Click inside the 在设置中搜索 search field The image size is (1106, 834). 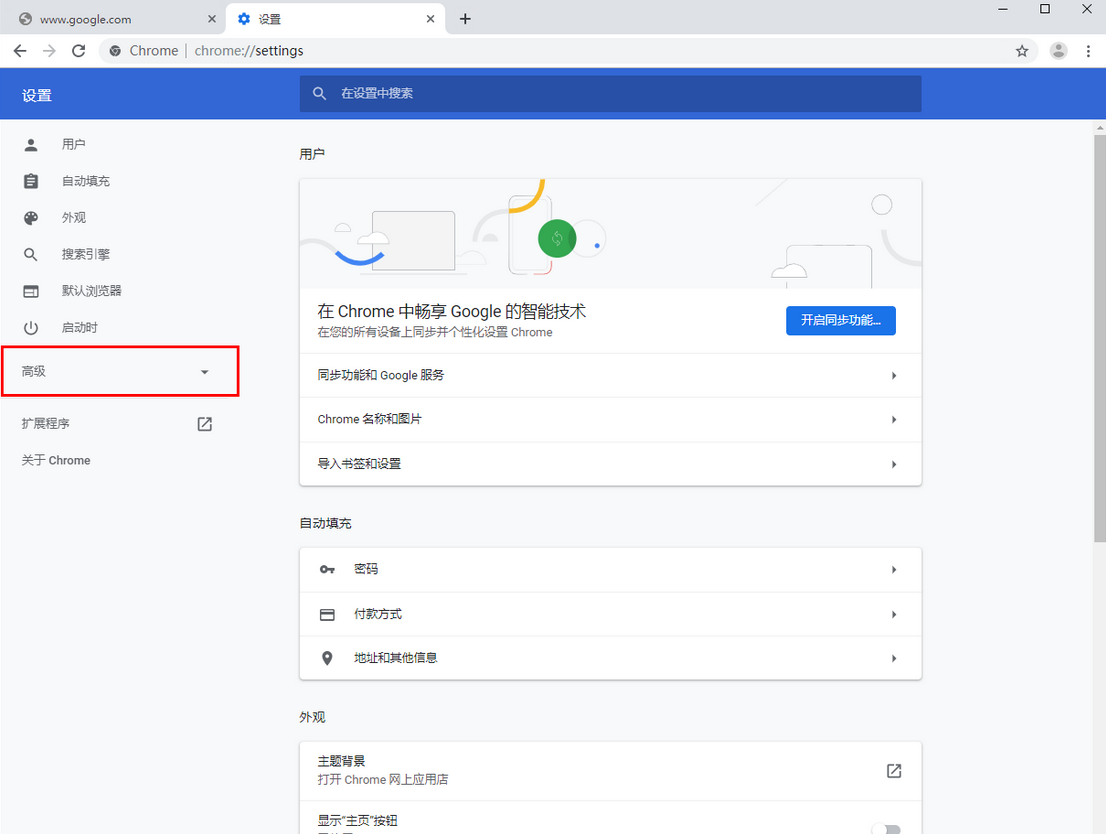610,93
